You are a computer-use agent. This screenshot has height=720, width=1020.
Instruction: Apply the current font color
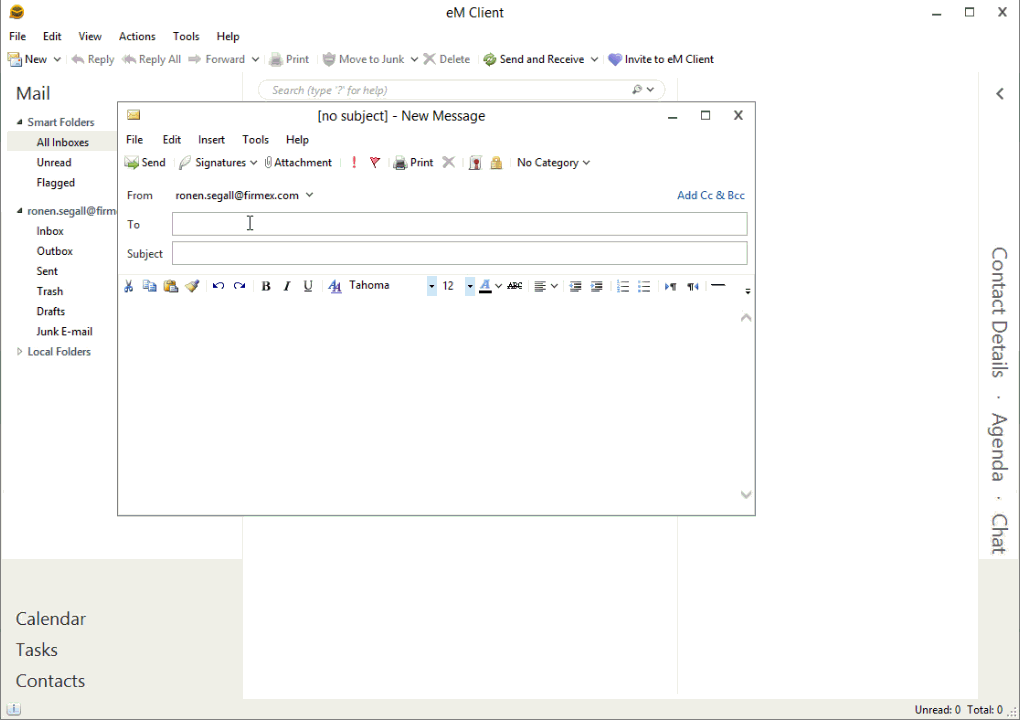[485, 286]
